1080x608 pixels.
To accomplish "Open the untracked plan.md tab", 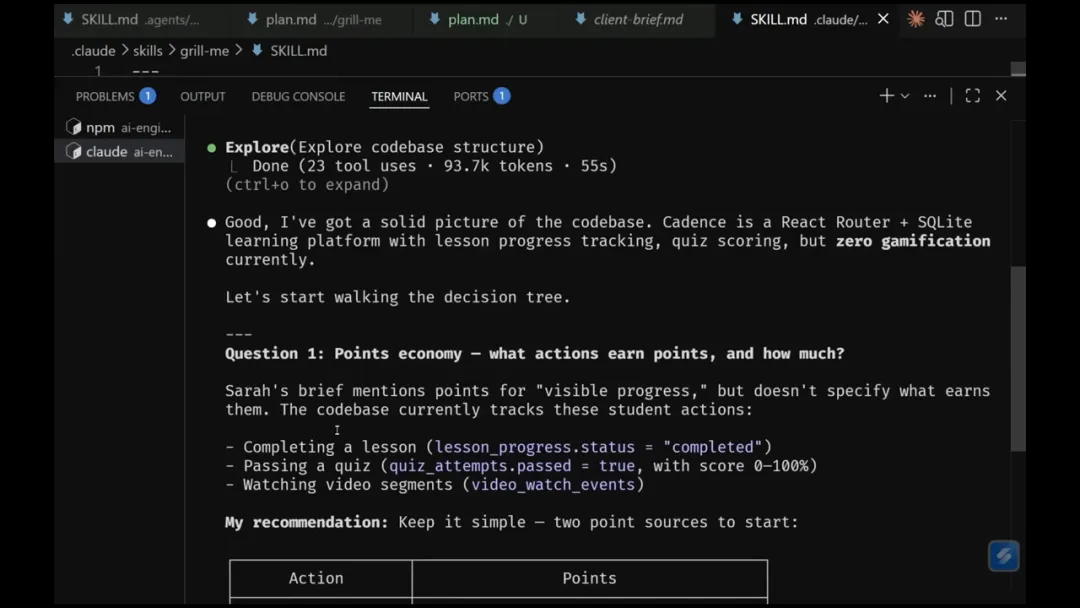I will point(479,19).
